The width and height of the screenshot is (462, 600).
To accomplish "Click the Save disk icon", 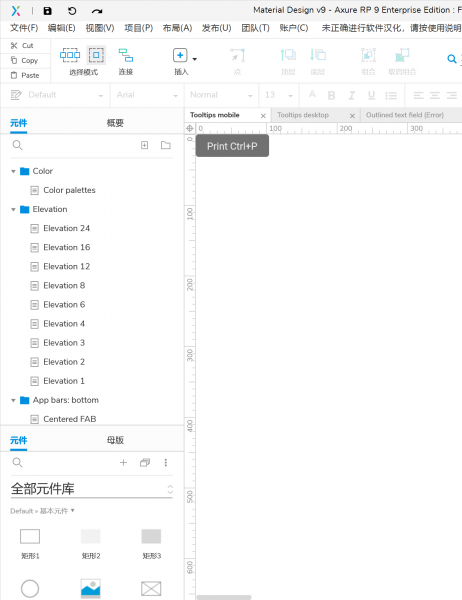I will tap(47, 11).
